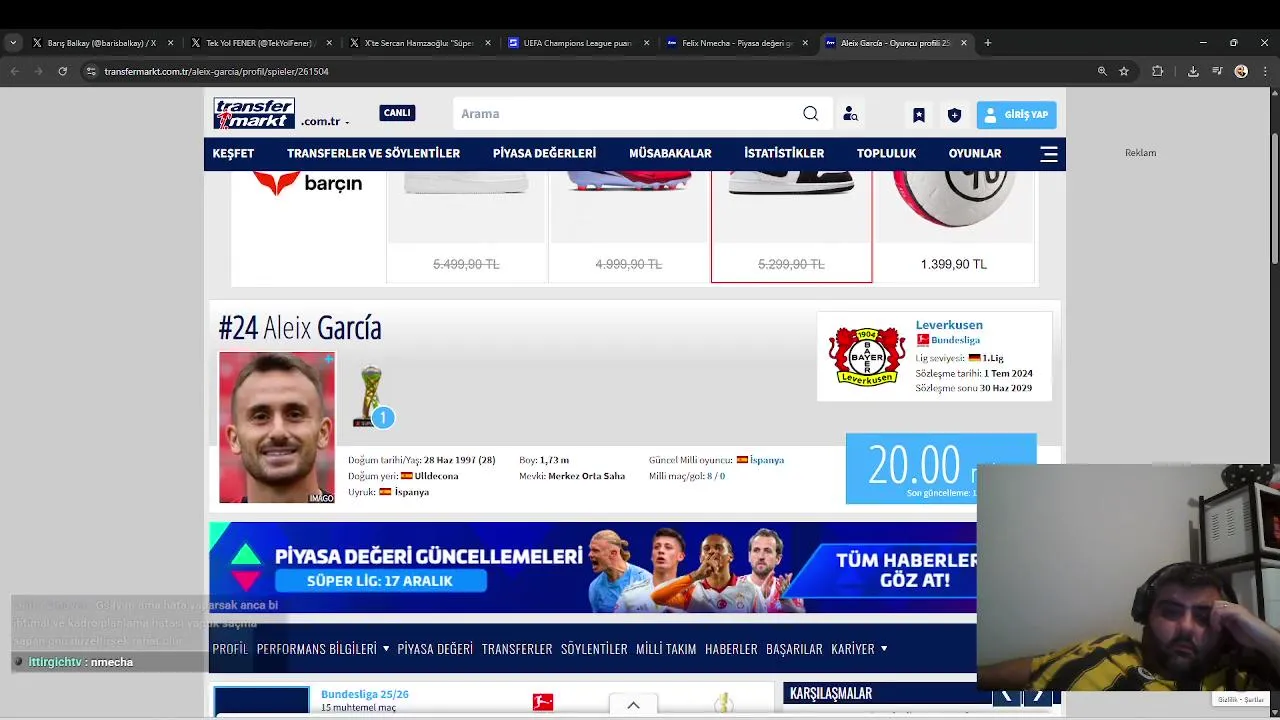Open a new browser tab with plus icon
The image size is (1280, 720).
point(988,43)
